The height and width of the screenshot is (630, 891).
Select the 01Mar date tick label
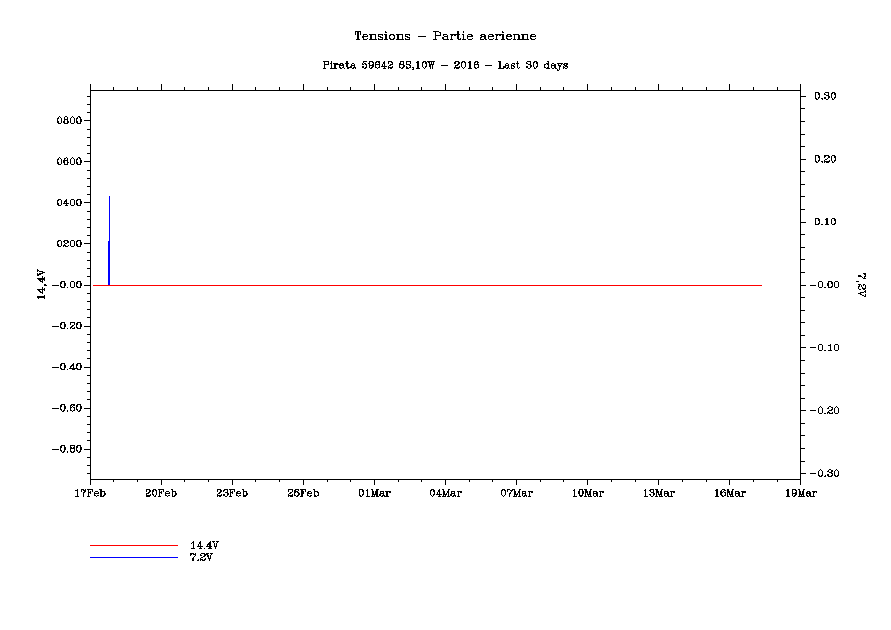click(374, 493)
